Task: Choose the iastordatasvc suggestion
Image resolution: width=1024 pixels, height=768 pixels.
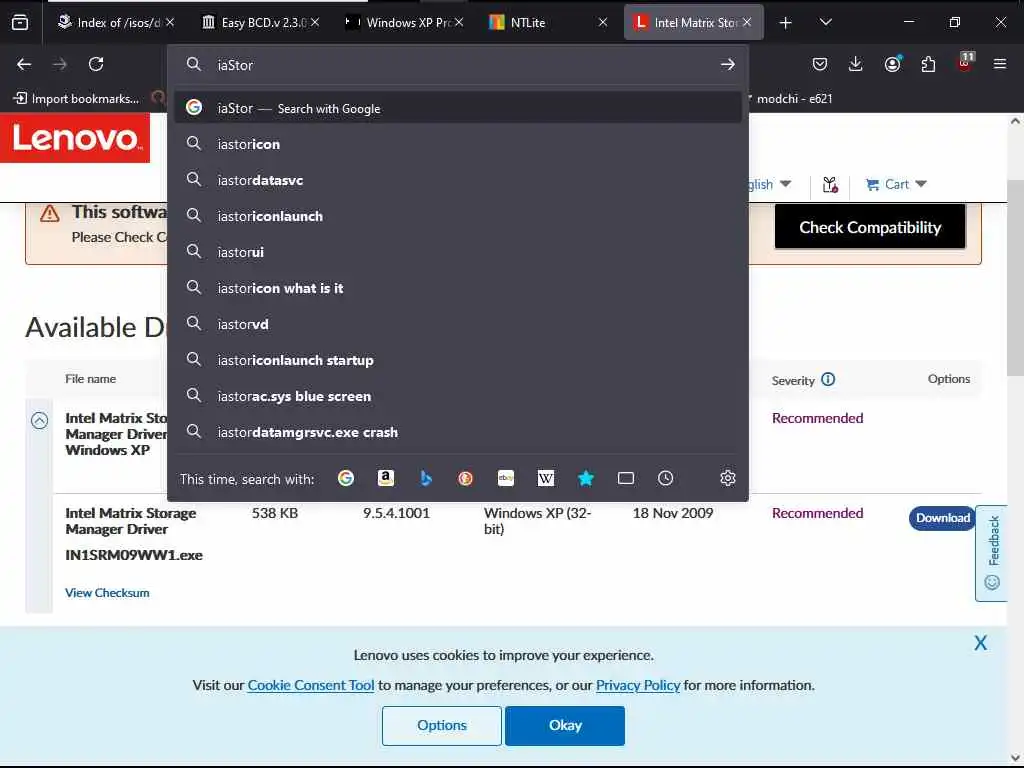Action: tap(458, 180)
